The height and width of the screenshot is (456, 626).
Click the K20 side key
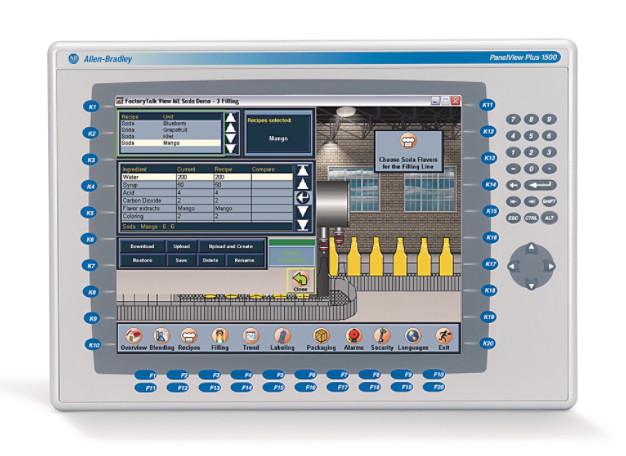[x=488, y=343]
